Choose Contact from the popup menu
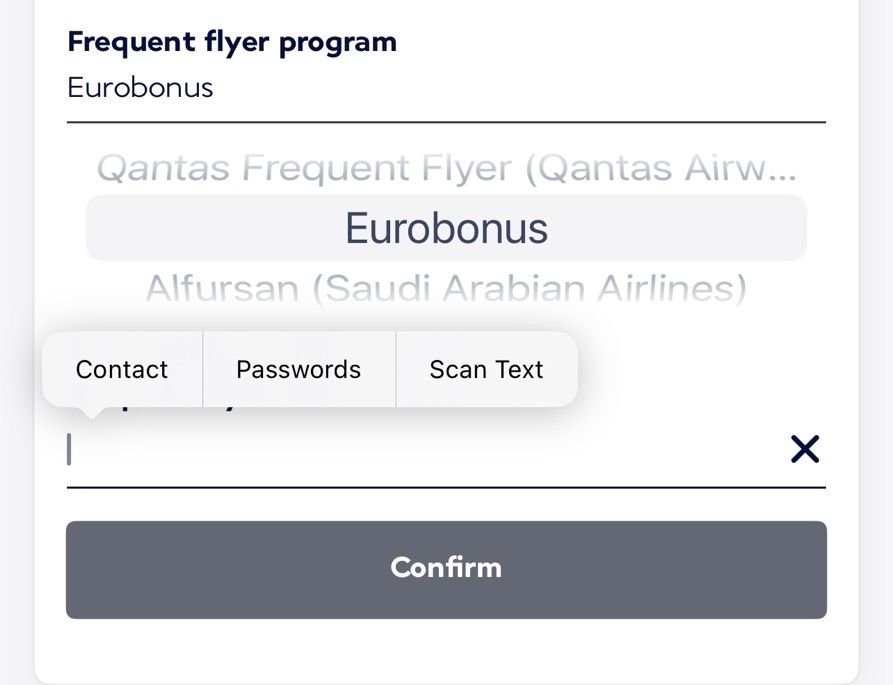Screen dimensions: 893x685 tap(122, 369)
